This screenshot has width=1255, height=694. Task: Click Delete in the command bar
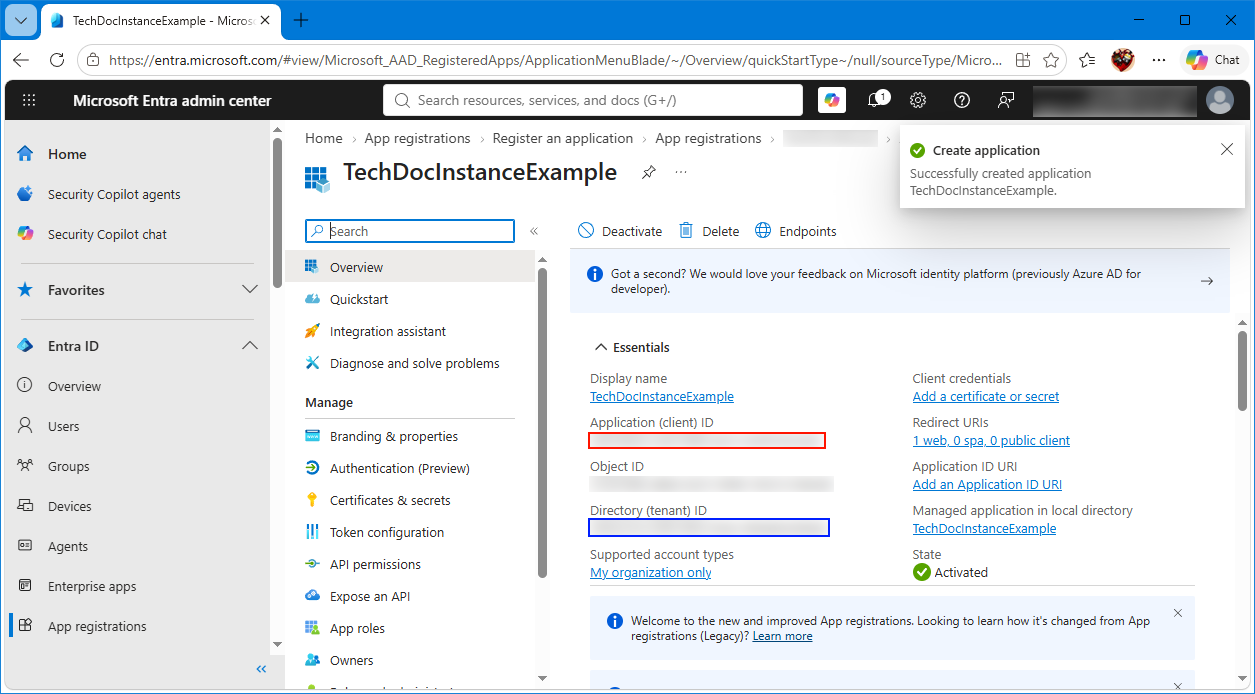[709, 231]
